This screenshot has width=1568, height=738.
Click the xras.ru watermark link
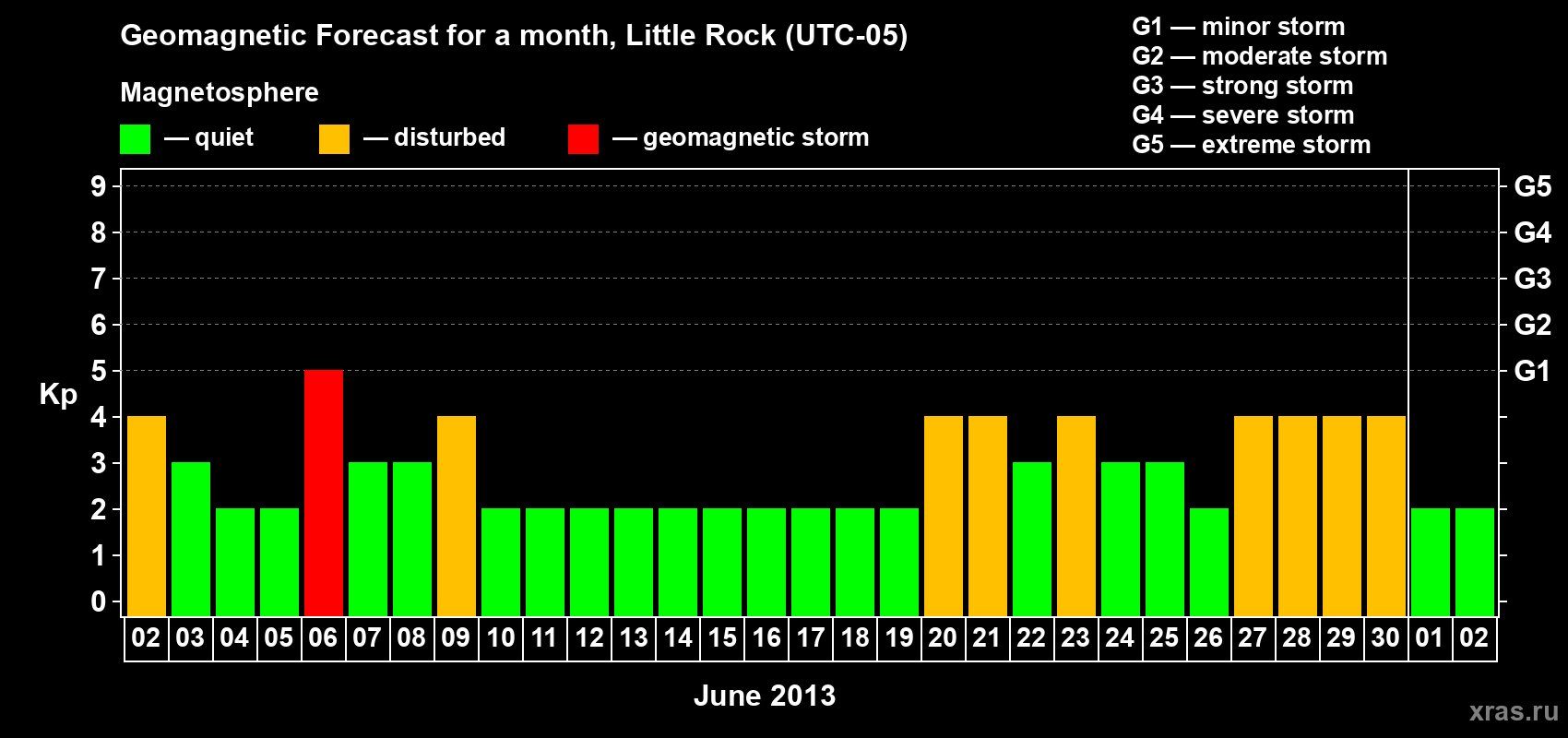coord(1514,711)
